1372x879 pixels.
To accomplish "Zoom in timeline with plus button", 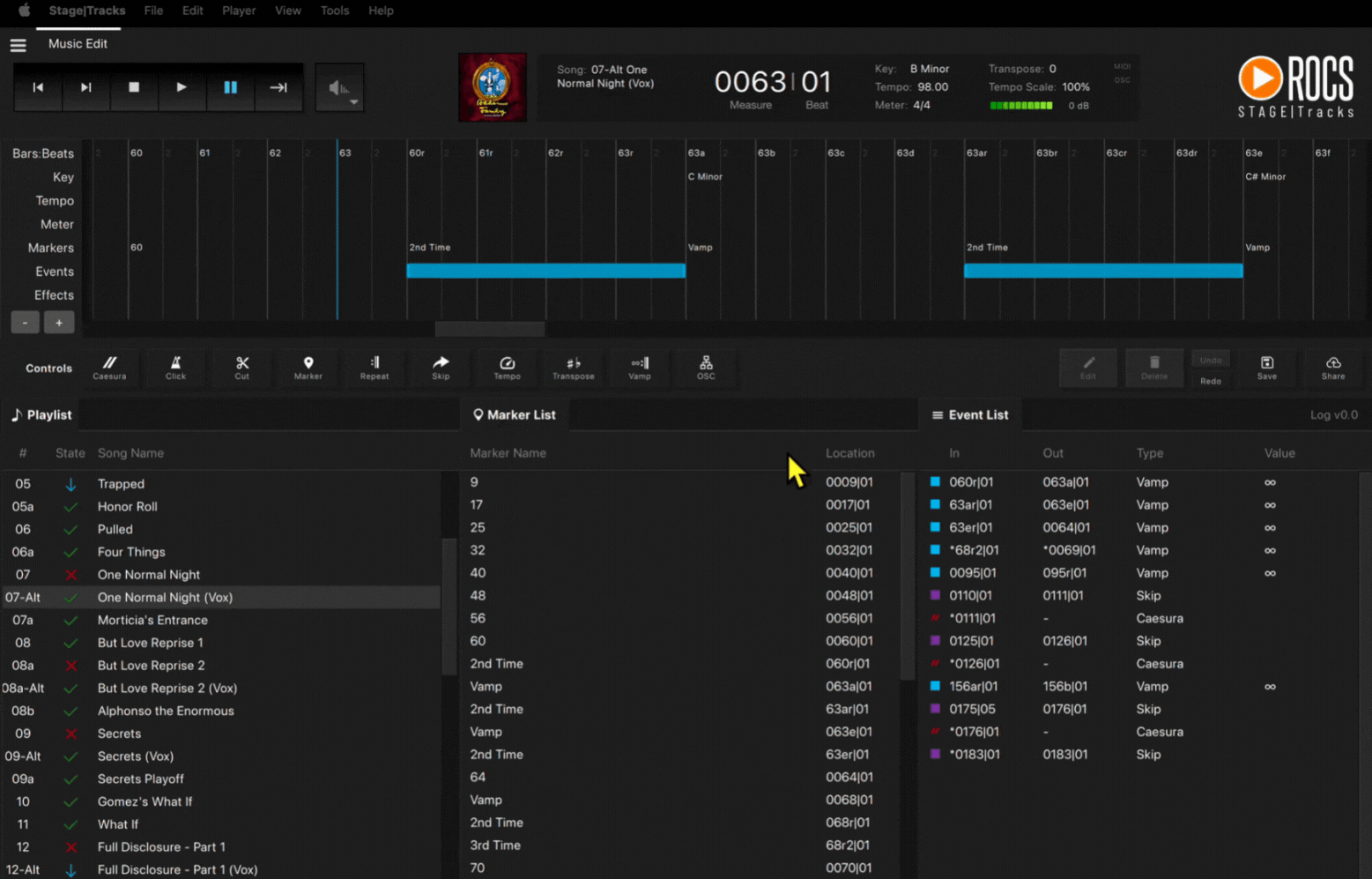I will pyautogui.click(x=59, y=323).
